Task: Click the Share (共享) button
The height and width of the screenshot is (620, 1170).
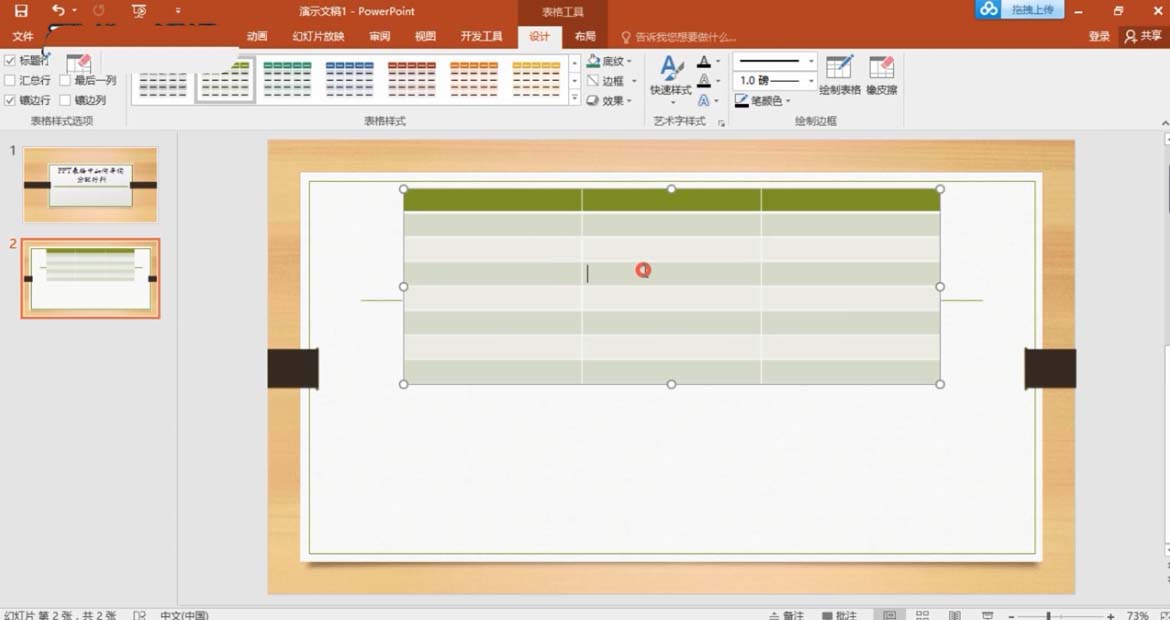Action: [x=1143, y=37]
